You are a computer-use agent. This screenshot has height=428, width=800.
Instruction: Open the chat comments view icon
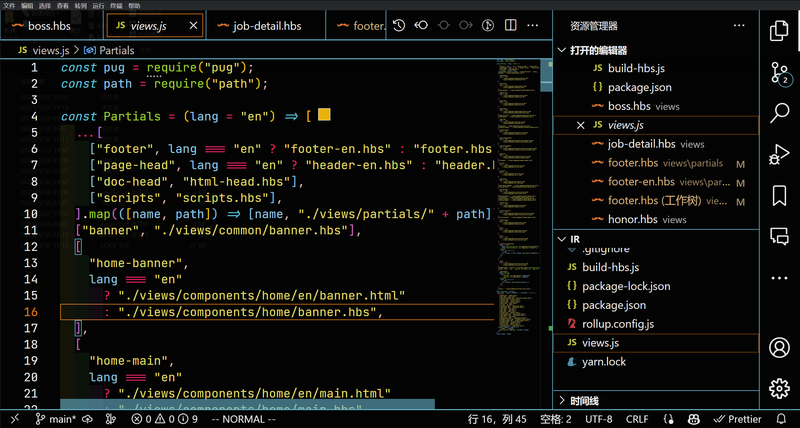[779, 237]
